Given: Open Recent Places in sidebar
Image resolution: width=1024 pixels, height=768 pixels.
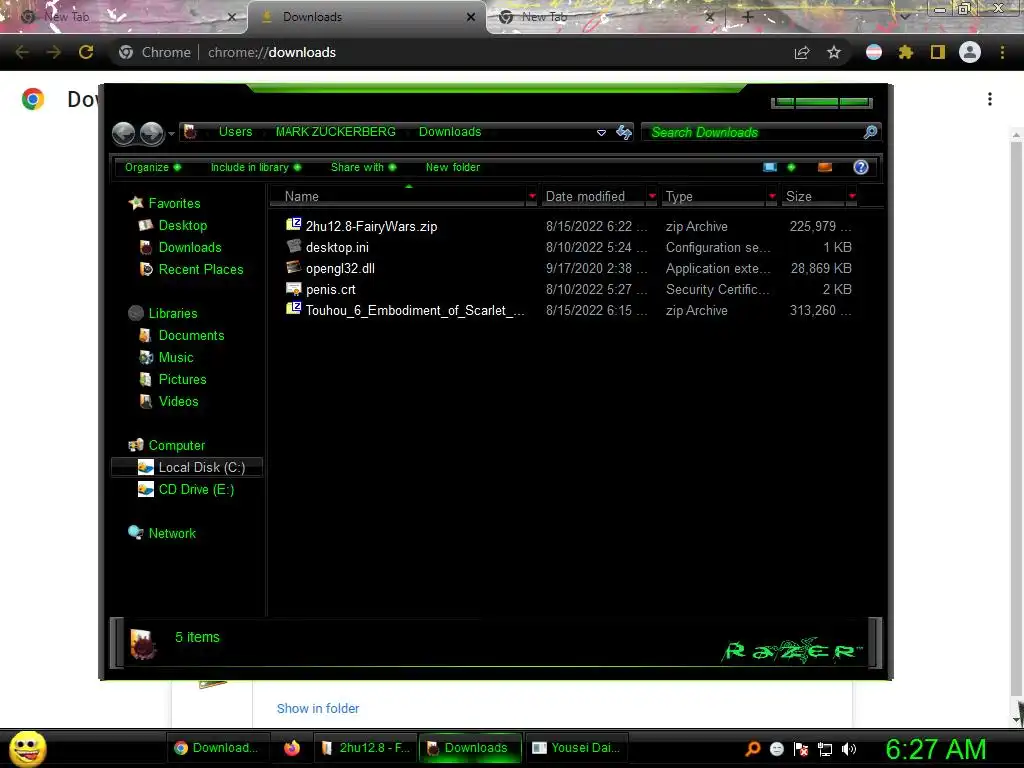Looking at the screenshot, I should coord(200,269).
